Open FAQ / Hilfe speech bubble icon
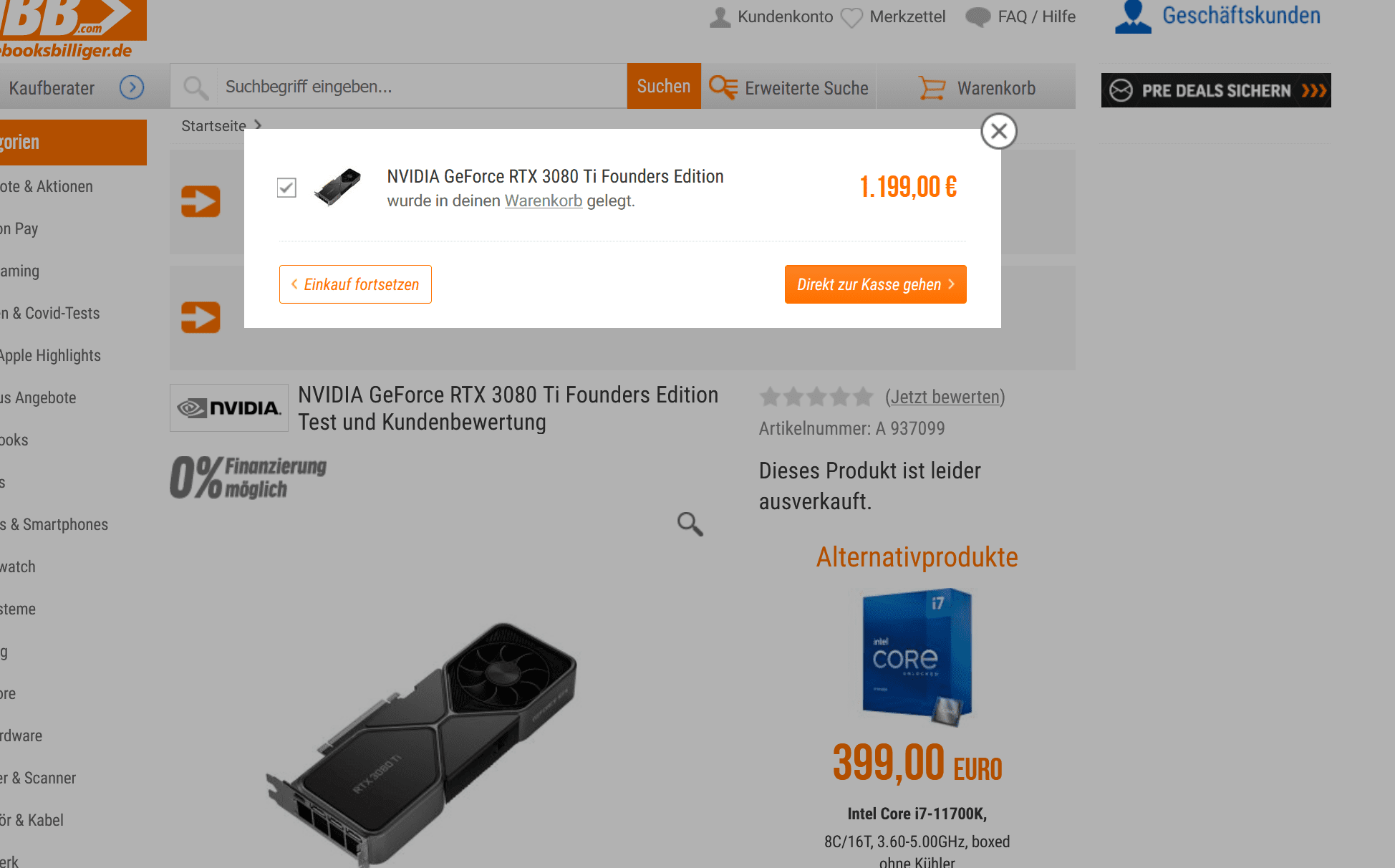The image size is (1395, 868). pos(978,17)
